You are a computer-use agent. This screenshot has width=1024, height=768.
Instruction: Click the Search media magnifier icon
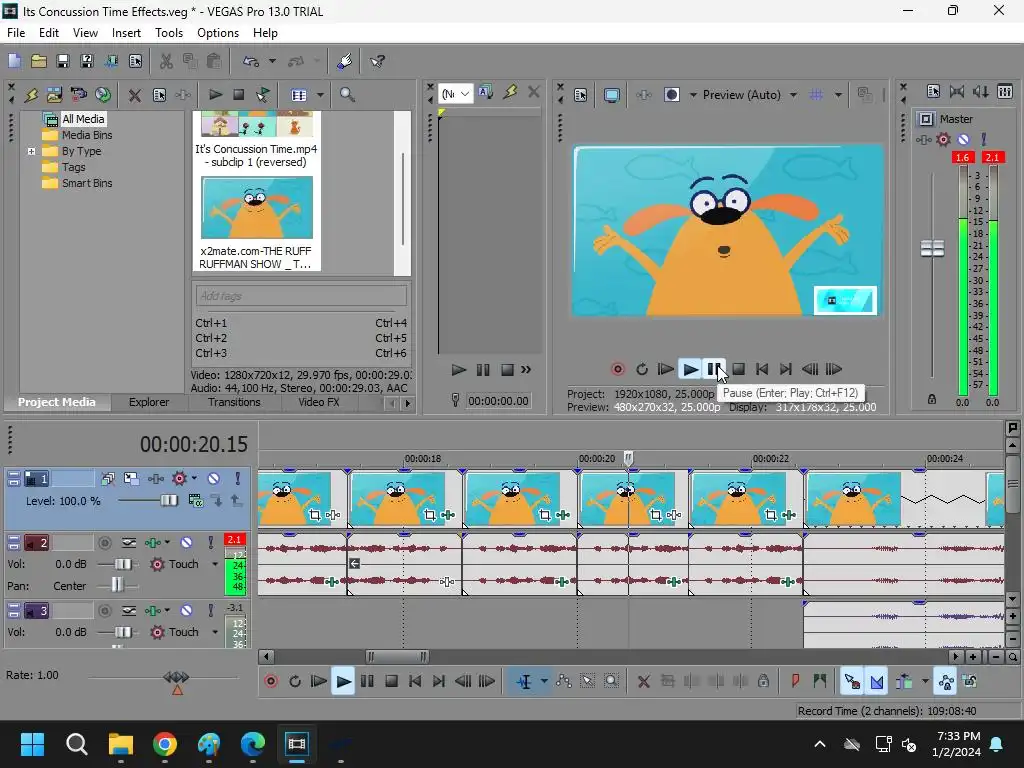[x=347, y=95]
